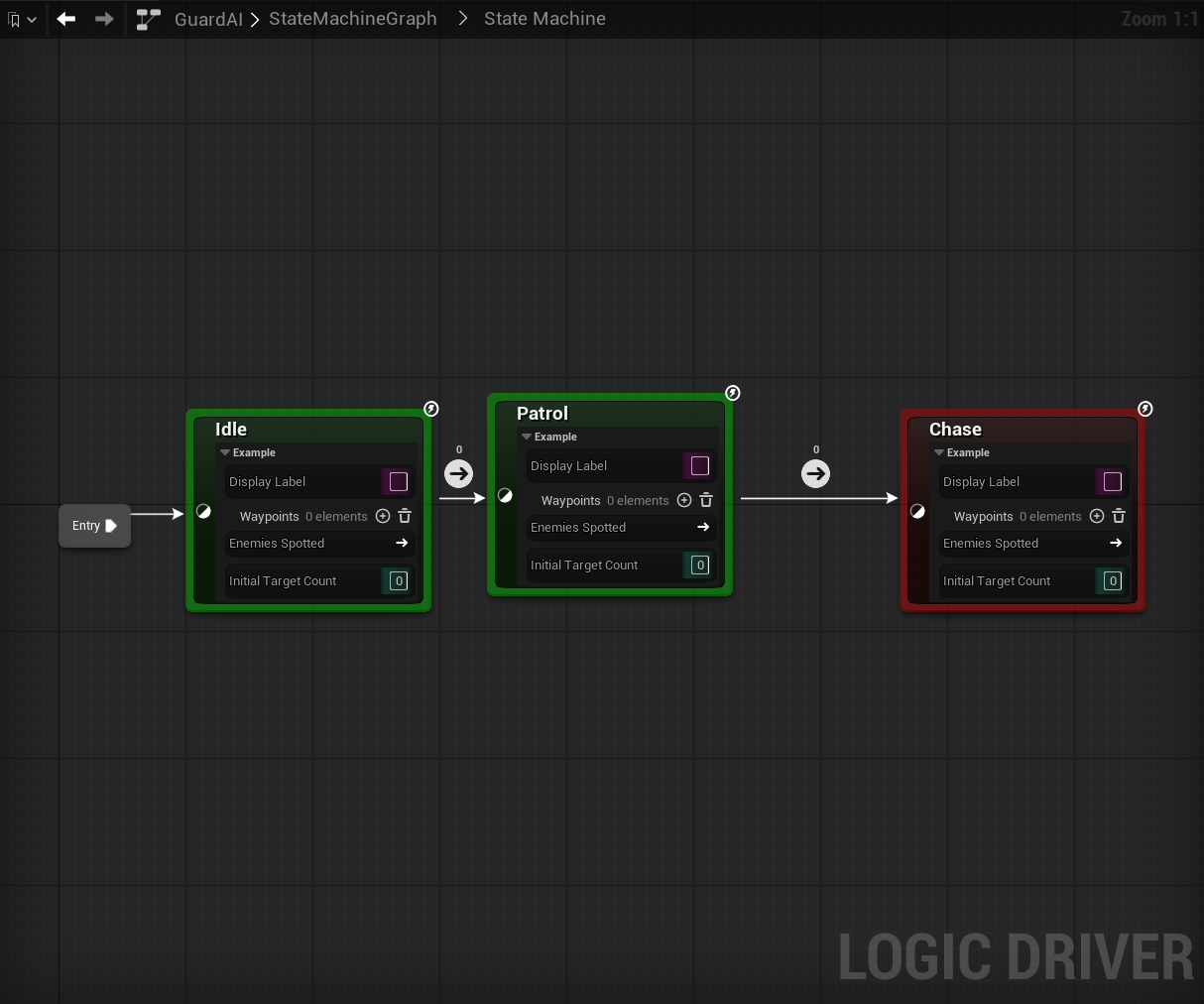This screenshot has width=1204, height=1004.
Task: Open Chase's Display Label color swatch
Action: coord(1113,482)
